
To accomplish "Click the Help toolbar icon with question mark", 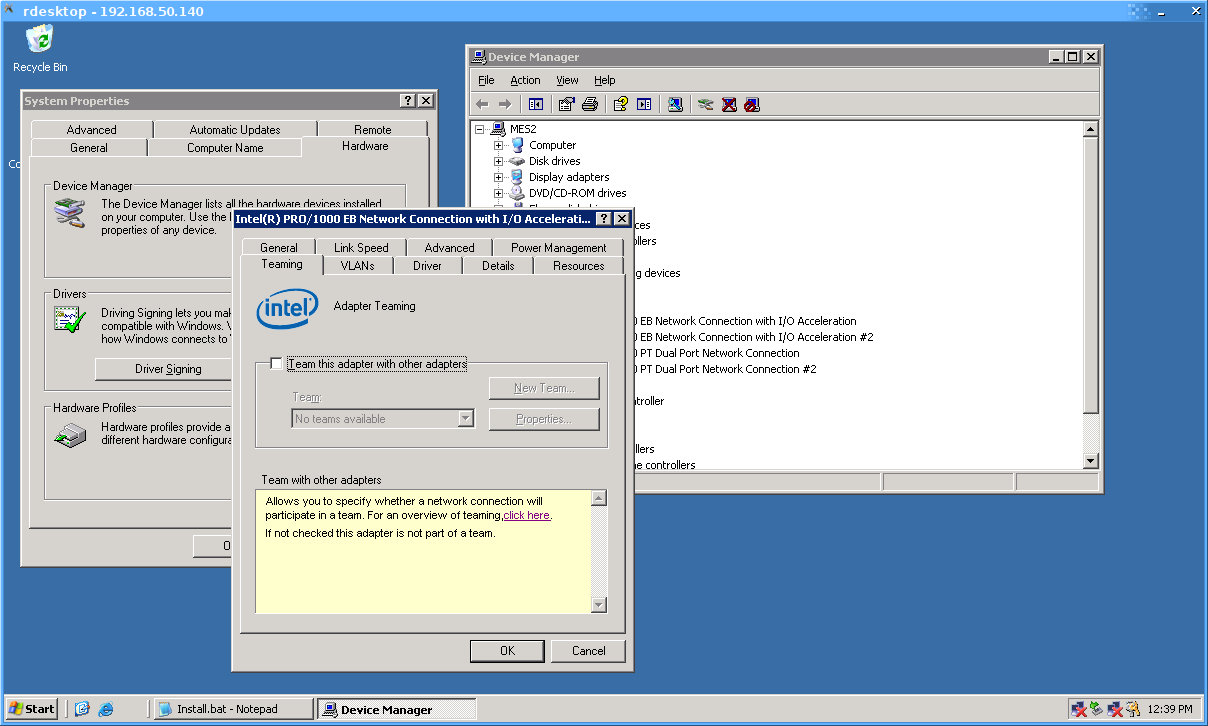I will 620,104.
